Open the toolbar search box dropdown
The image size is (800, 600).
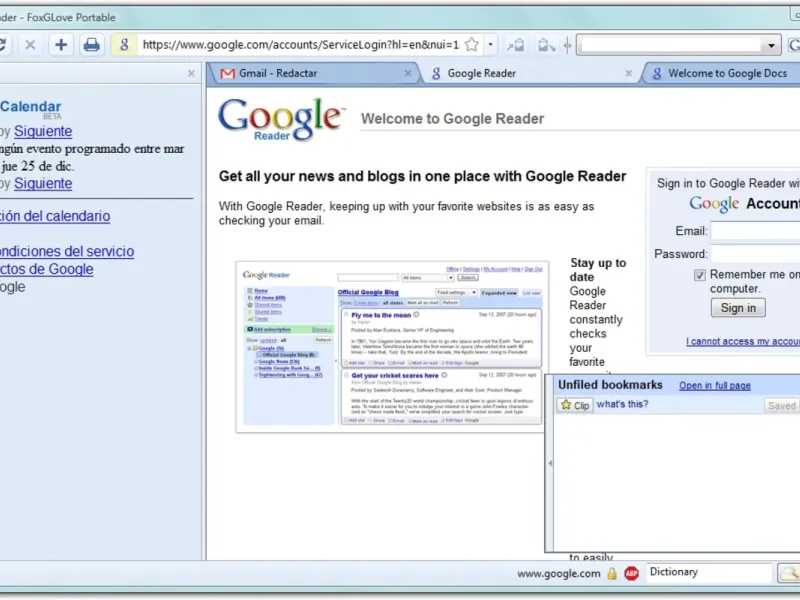click(x=771, y=45)
